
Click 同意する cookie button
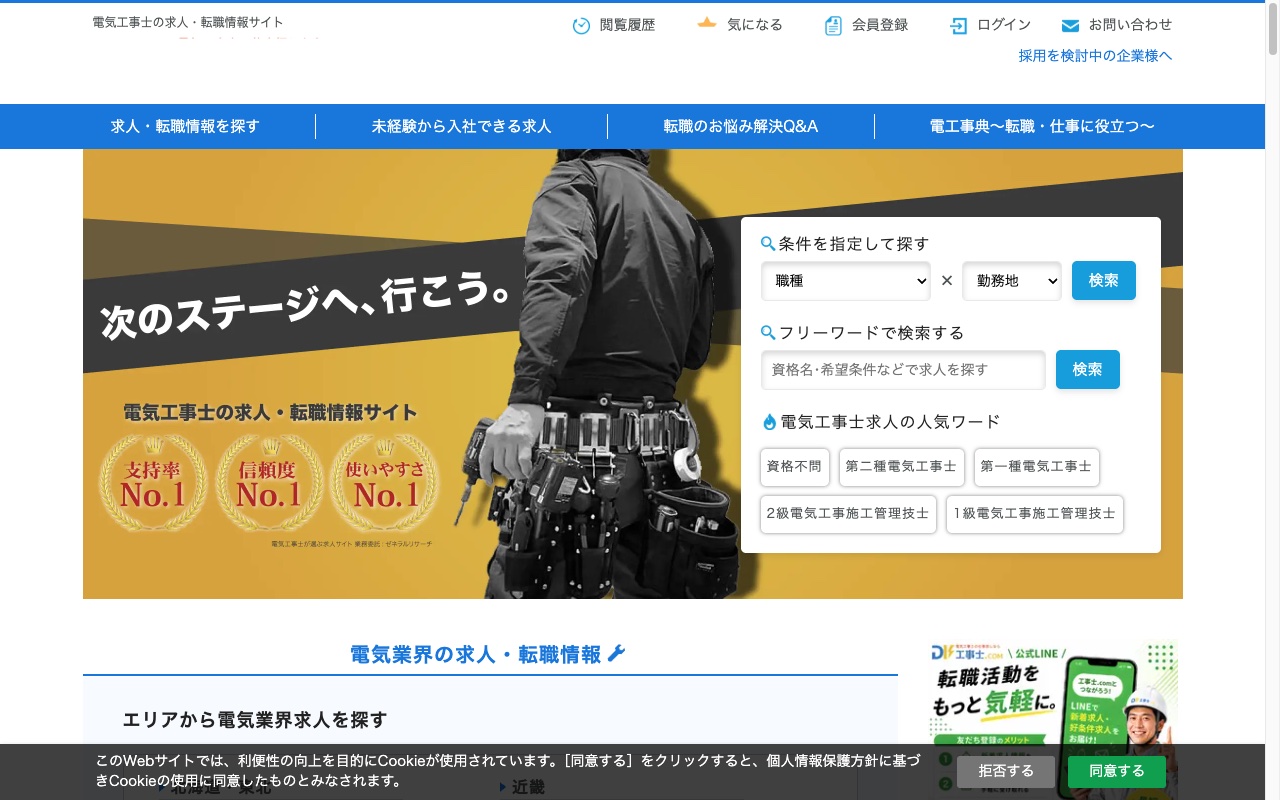click(1117, 771)
